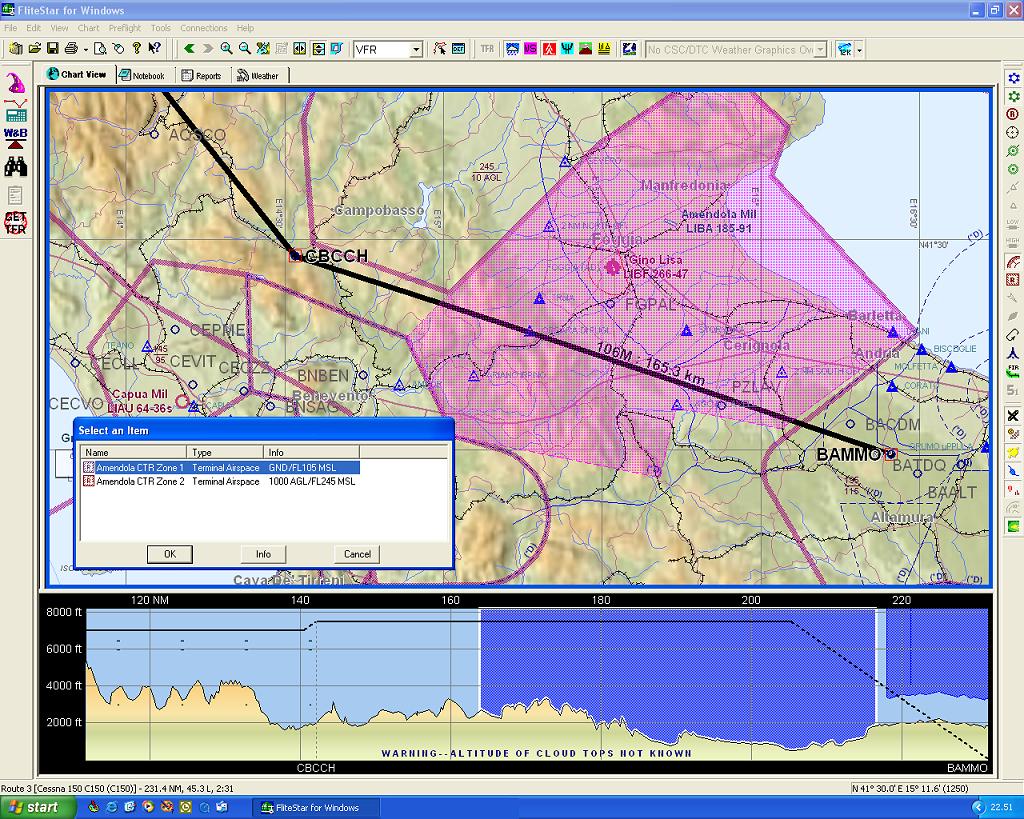Click the vertical split profile view icon

pyautogui.click(x=318, y=48)
